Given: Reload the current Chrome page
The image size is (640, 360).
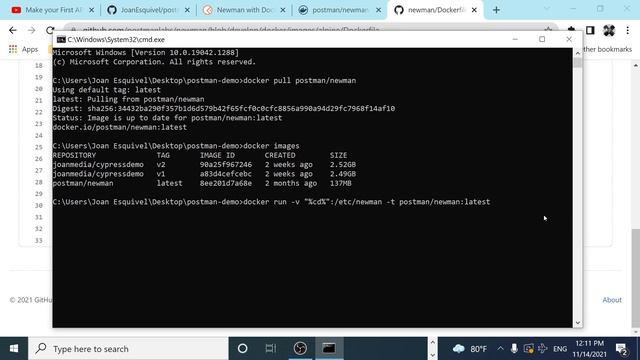Looking at the screenshot, I should (x=49, y=30).
